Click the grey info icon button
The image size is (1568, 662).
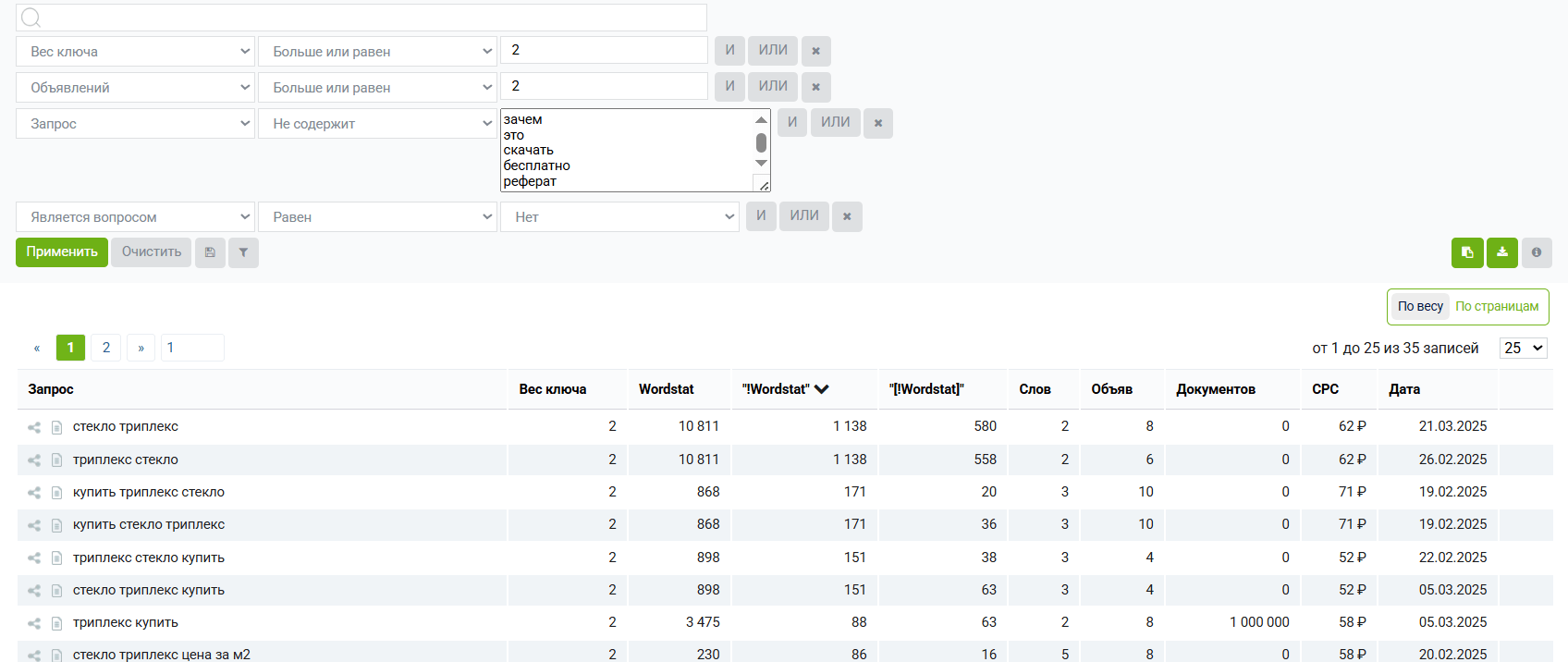1537,252
